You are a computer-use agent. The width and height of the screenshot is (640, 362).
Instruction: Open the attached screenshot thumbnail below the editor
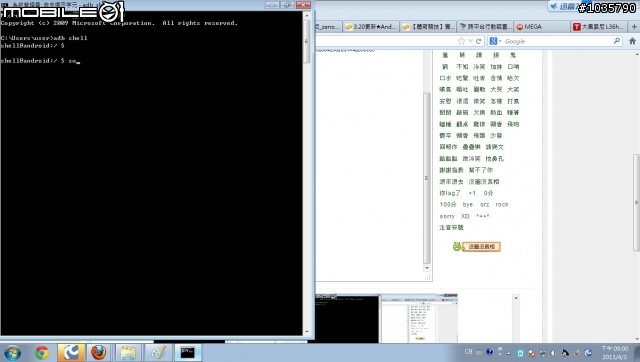[387, 318]
